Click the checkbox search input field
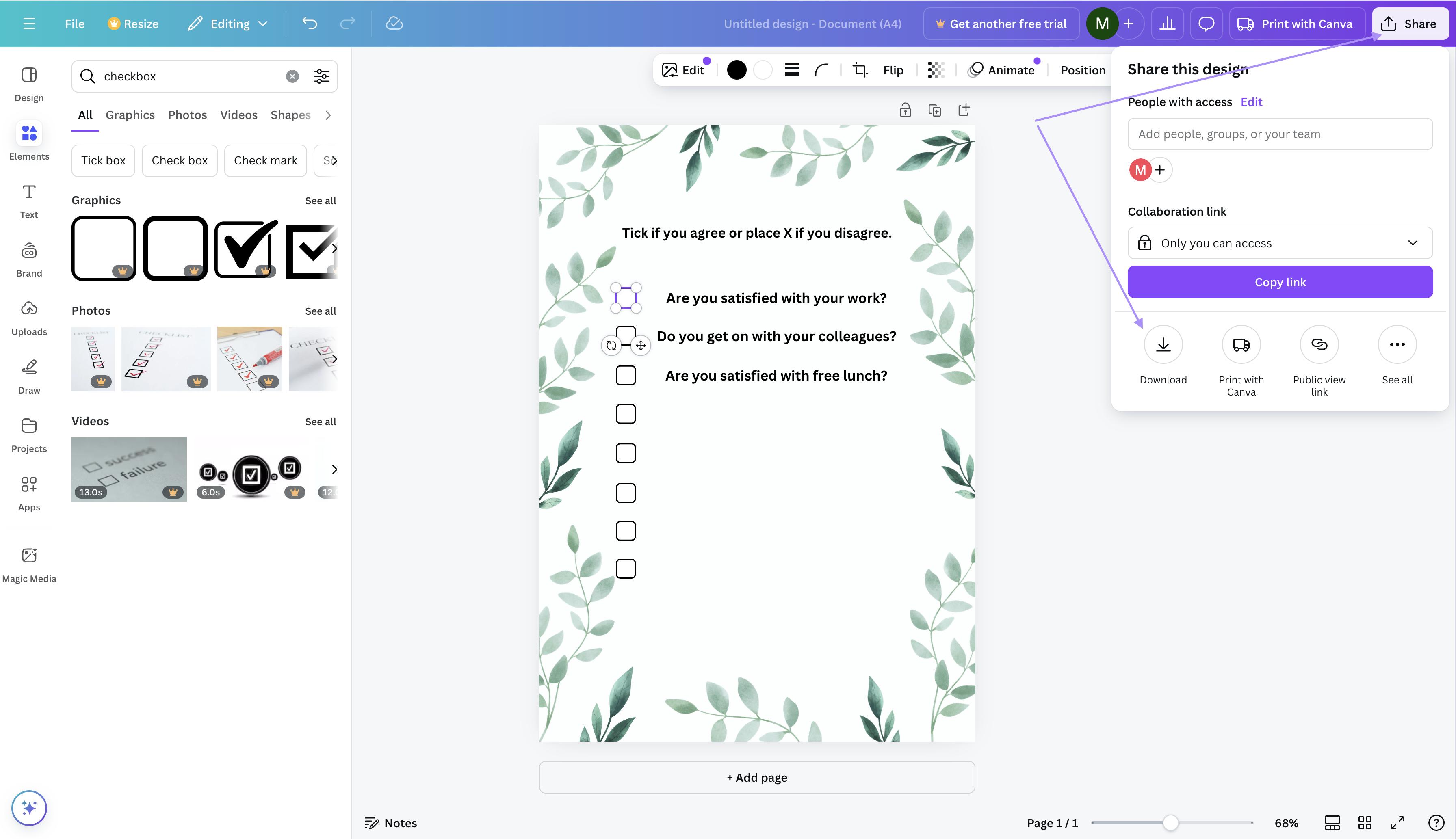The image size is (1456, 839). (x=184, y=76)
